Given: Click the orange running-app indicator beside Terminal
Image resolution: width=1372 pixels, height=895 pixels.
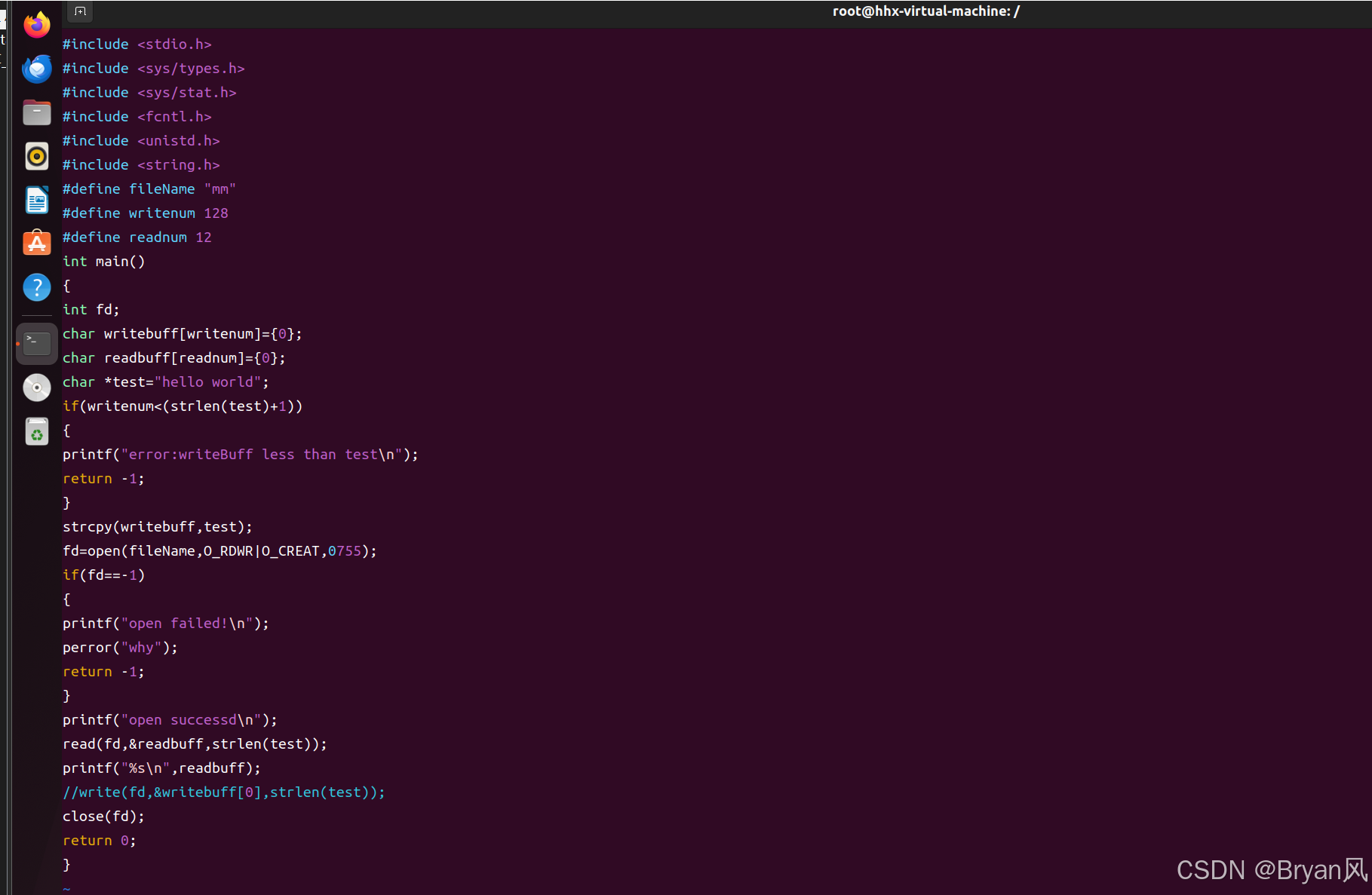Looking at the screenshot, I should pyautogui.click(x=20, y=343).
